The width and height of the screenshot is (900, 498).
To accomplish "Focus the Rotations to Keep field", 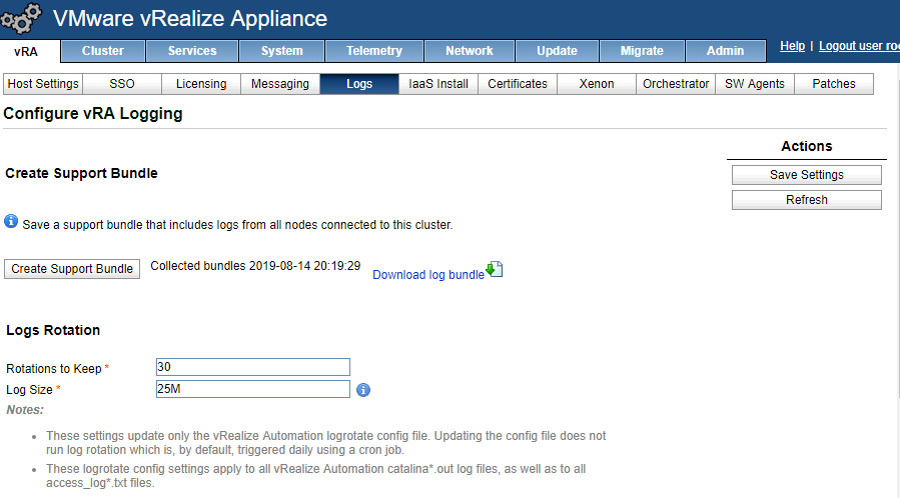I will 253,367.
